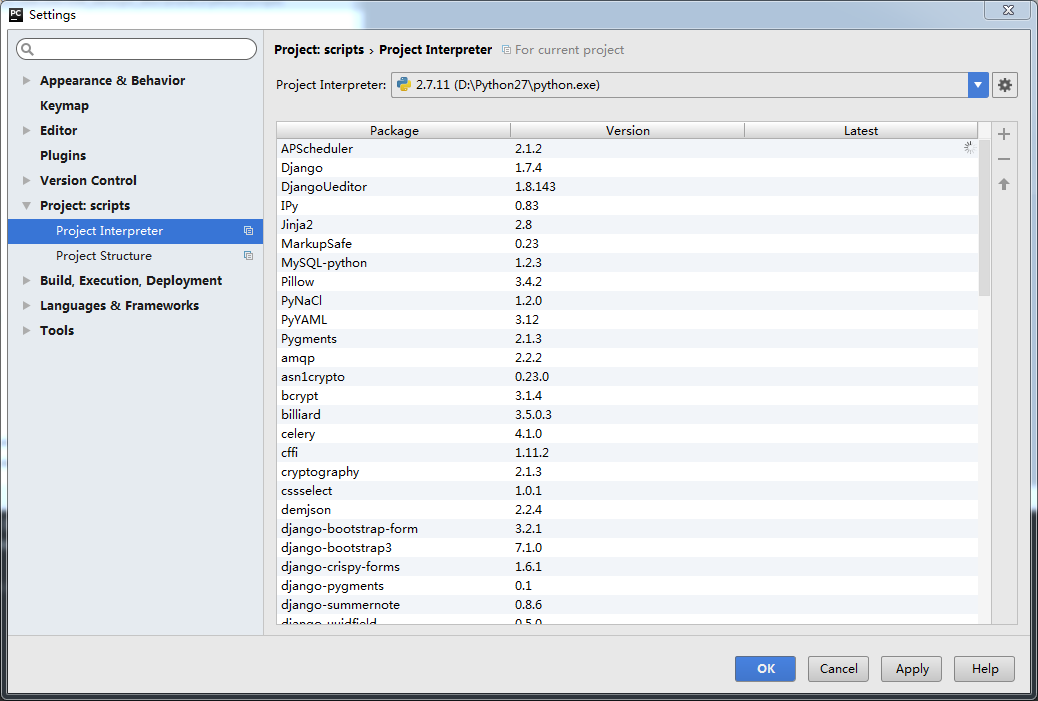
Task: Select the MarkupSafe package row
Action: (627, 244)
